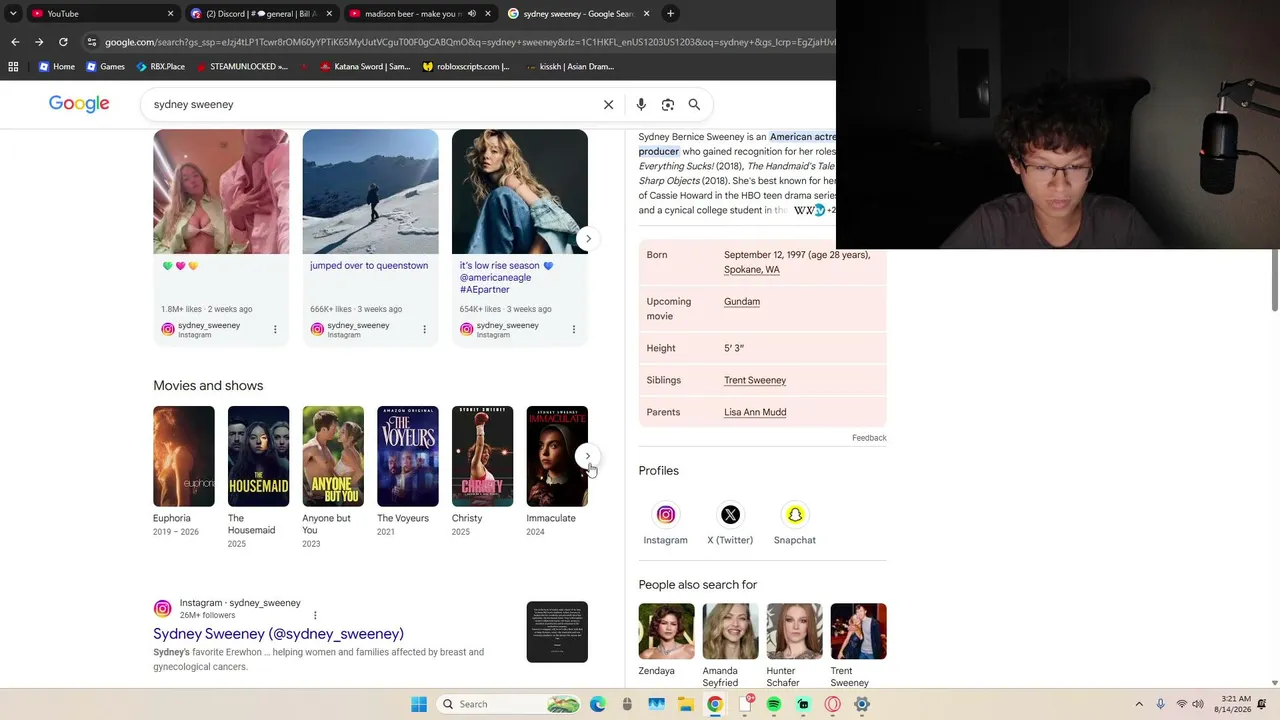The image size is (1280, 720).
Task: Open File Explorer from the taskbar
Action: (x=686, y=704)
